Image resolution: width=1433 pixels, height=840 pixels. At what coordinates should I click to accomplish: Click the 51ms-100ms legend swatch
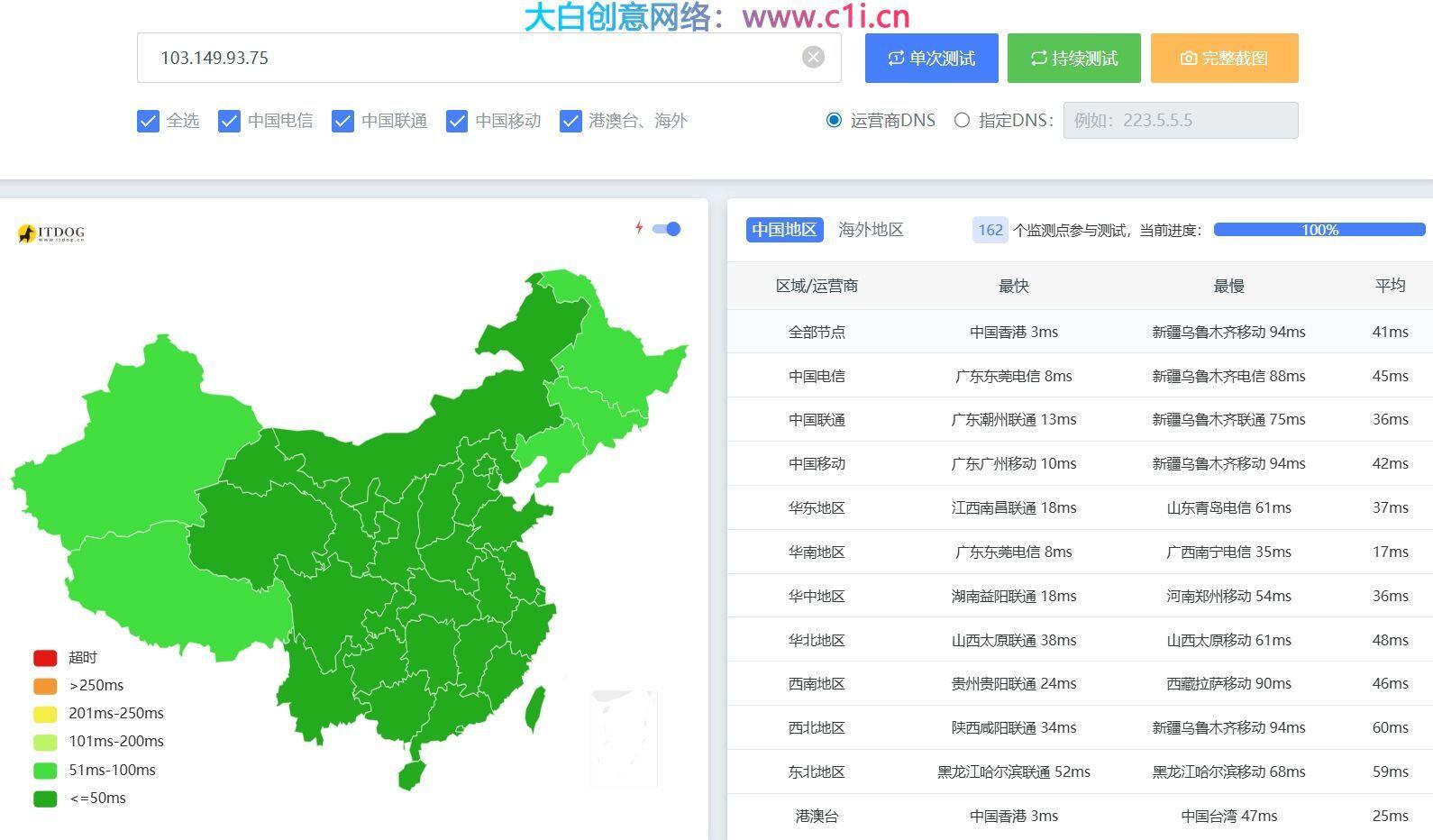45,771
